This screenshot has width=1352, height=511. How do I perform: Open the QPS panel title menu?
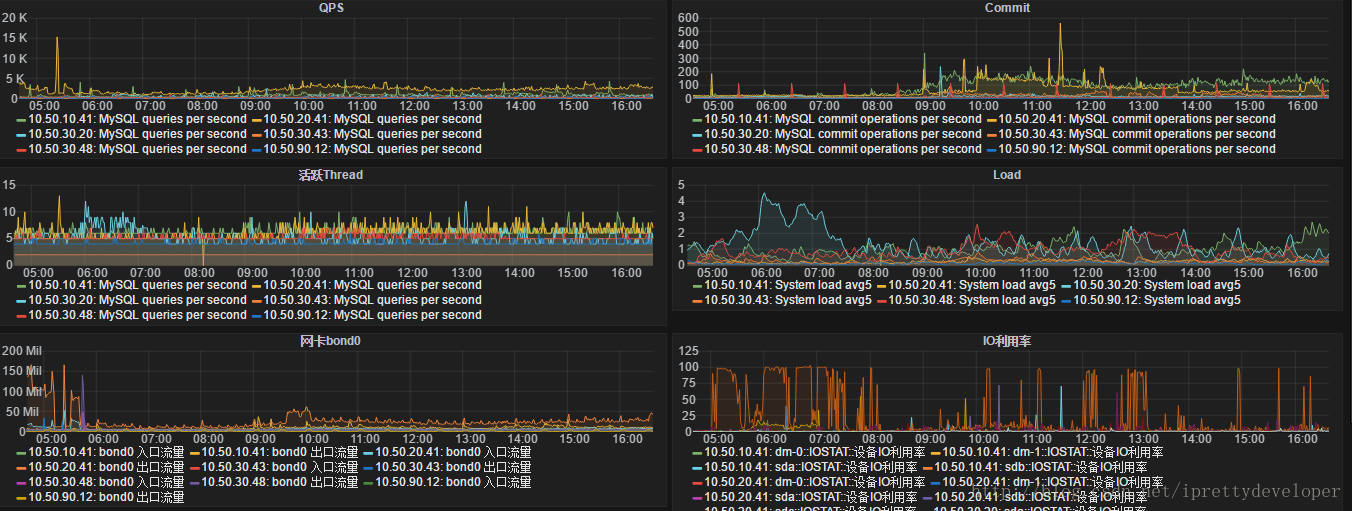pos(333,7)
